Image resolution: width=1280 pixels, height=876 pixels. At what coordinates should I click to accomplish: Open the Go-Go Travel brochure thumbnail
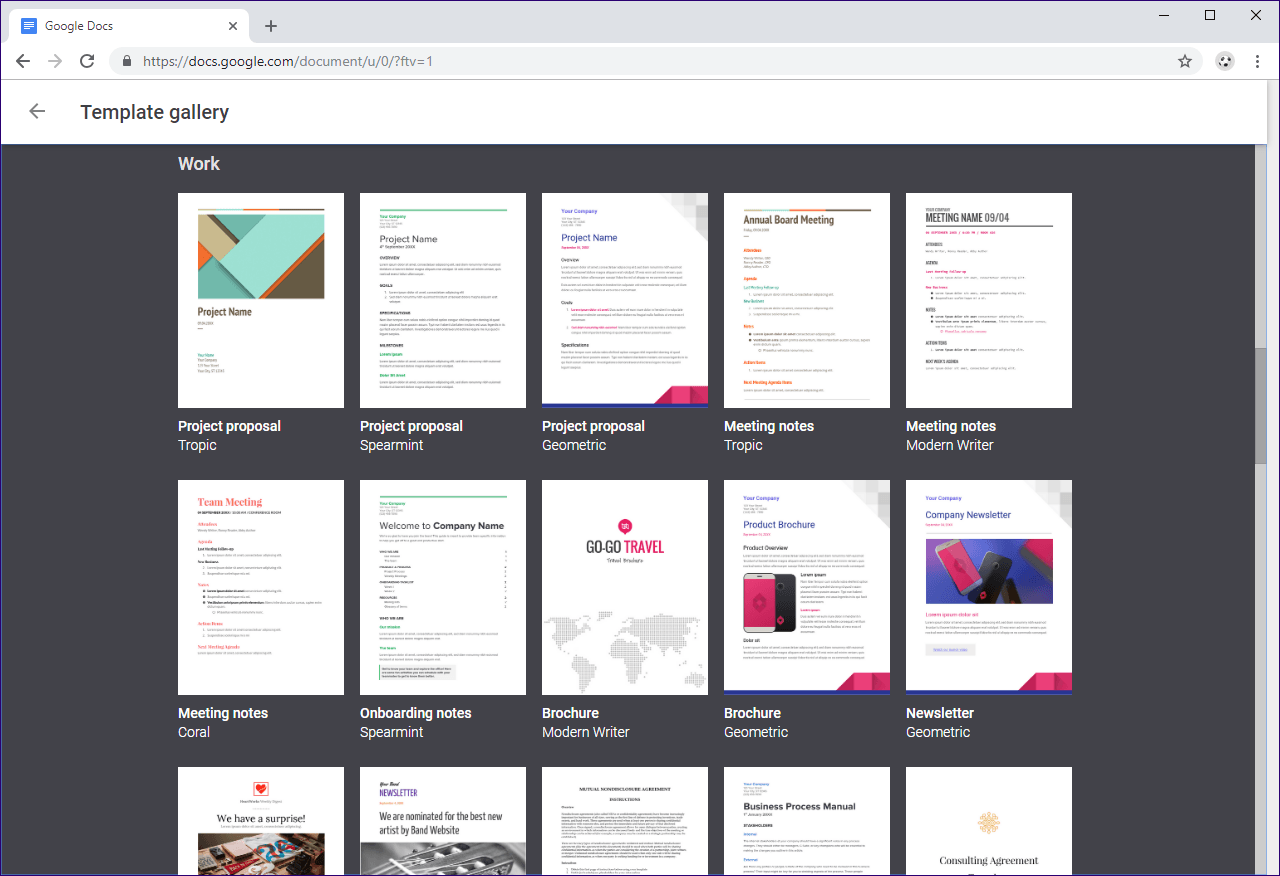click(625, 587)
